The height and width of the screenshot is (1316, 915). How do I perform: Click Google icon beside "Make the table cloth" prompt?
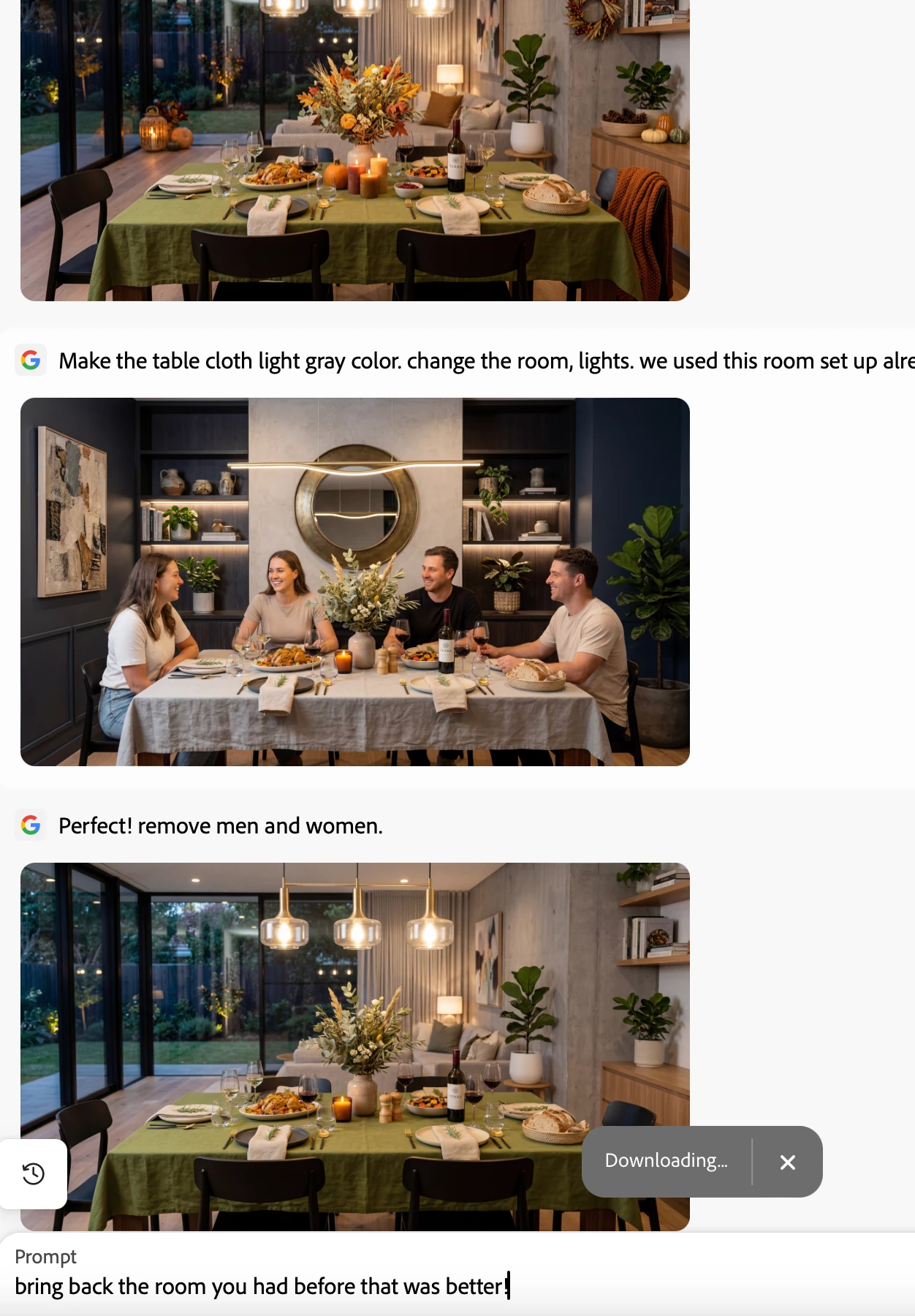31,360
